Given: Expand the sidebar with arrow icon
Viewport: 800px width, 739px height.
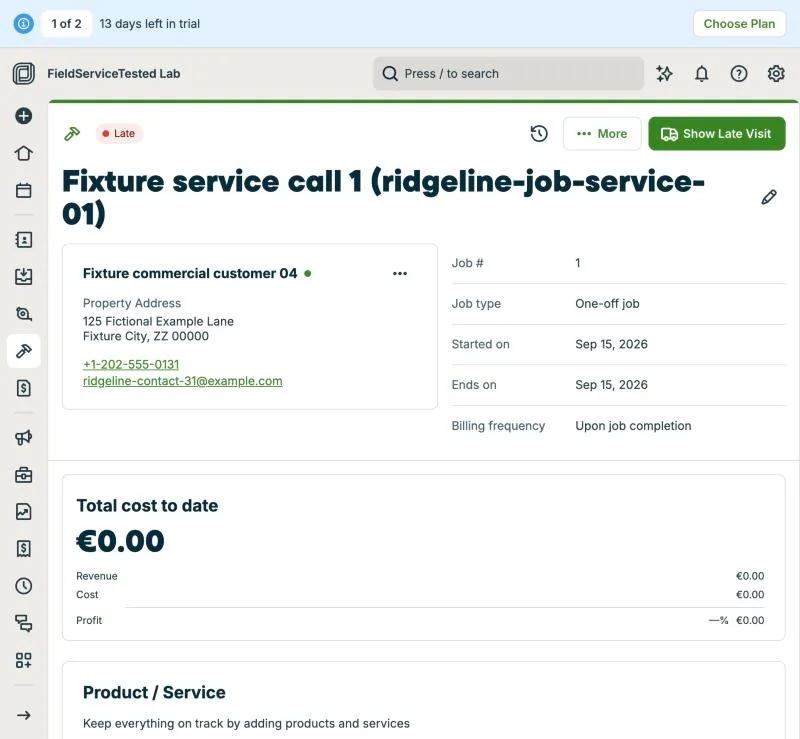Looking at the screenshot, I should tap(23, 715).
